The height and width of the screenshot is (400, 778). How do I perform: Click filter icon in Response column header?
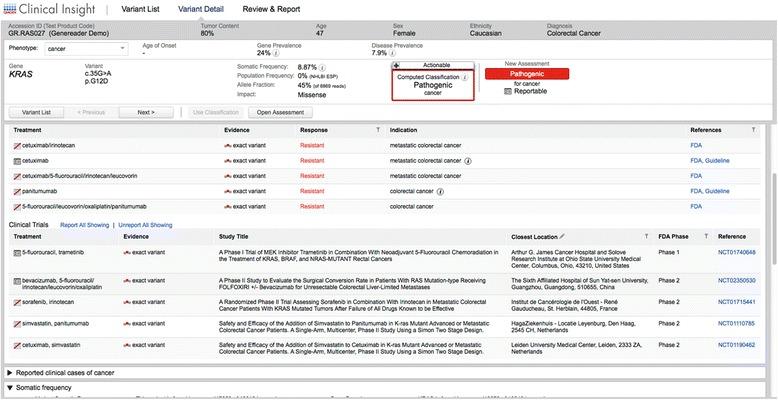coord(378,130)
